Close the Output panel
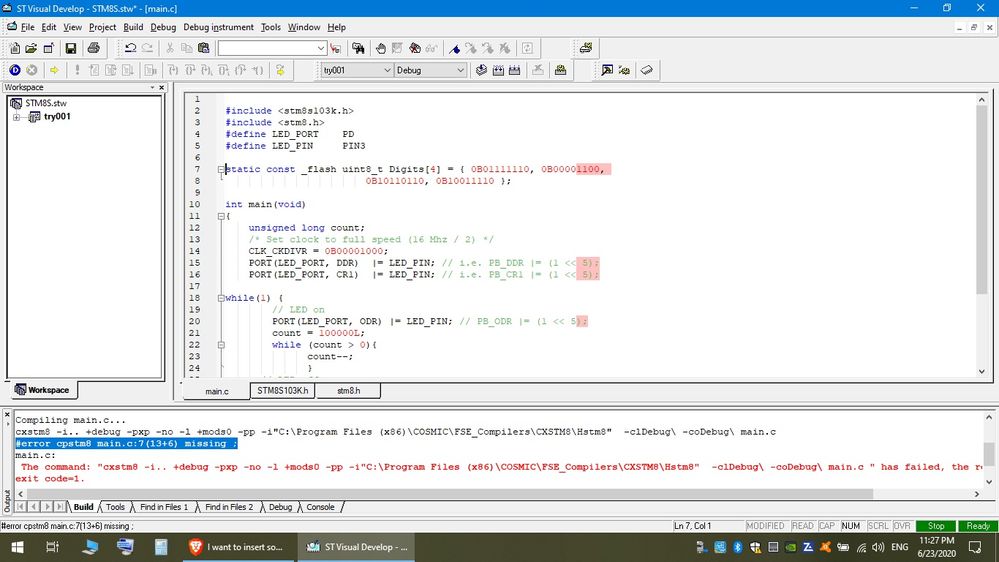The width and height of the screenshot is (999, 562). tap(7, 415)
